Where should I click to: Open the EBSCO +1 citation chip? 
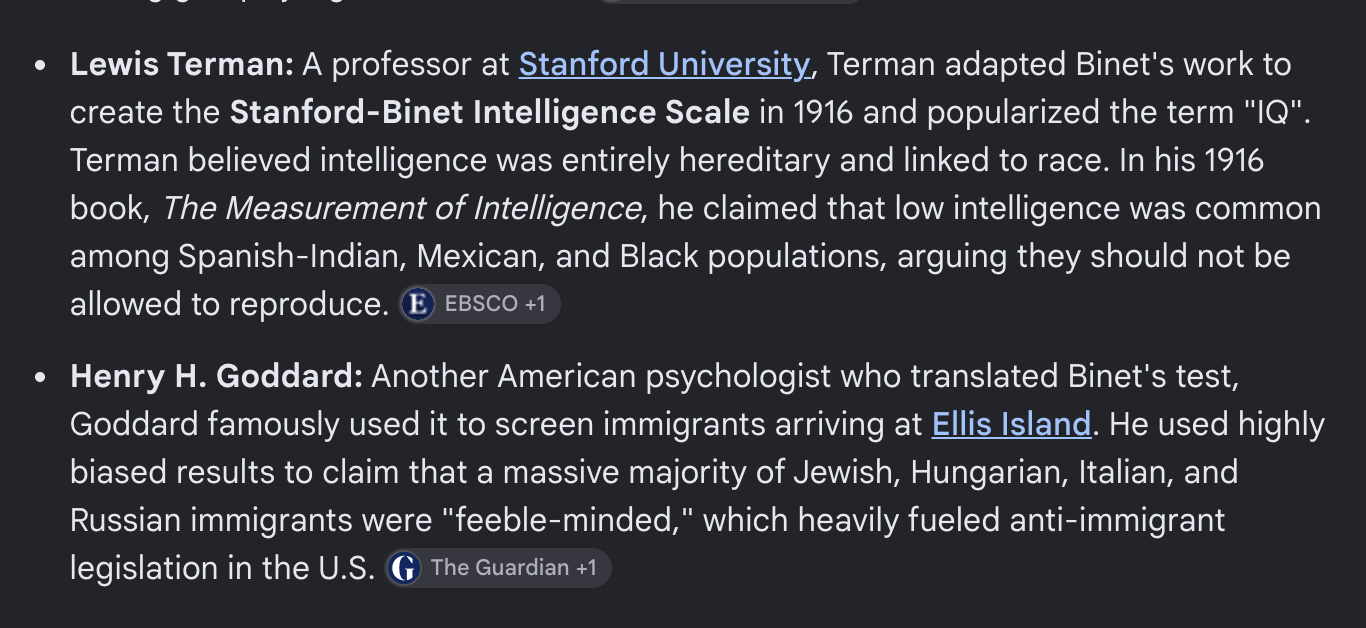(x=480, y=304)
